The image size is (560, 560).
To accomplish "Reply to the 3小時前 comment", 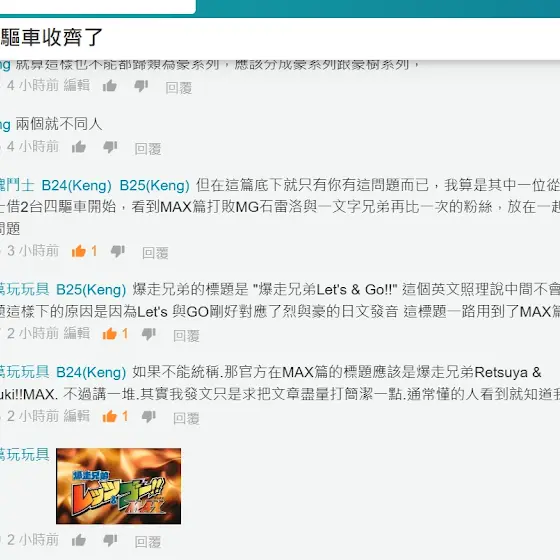I will pyautogui.click(x=155, y=252).
